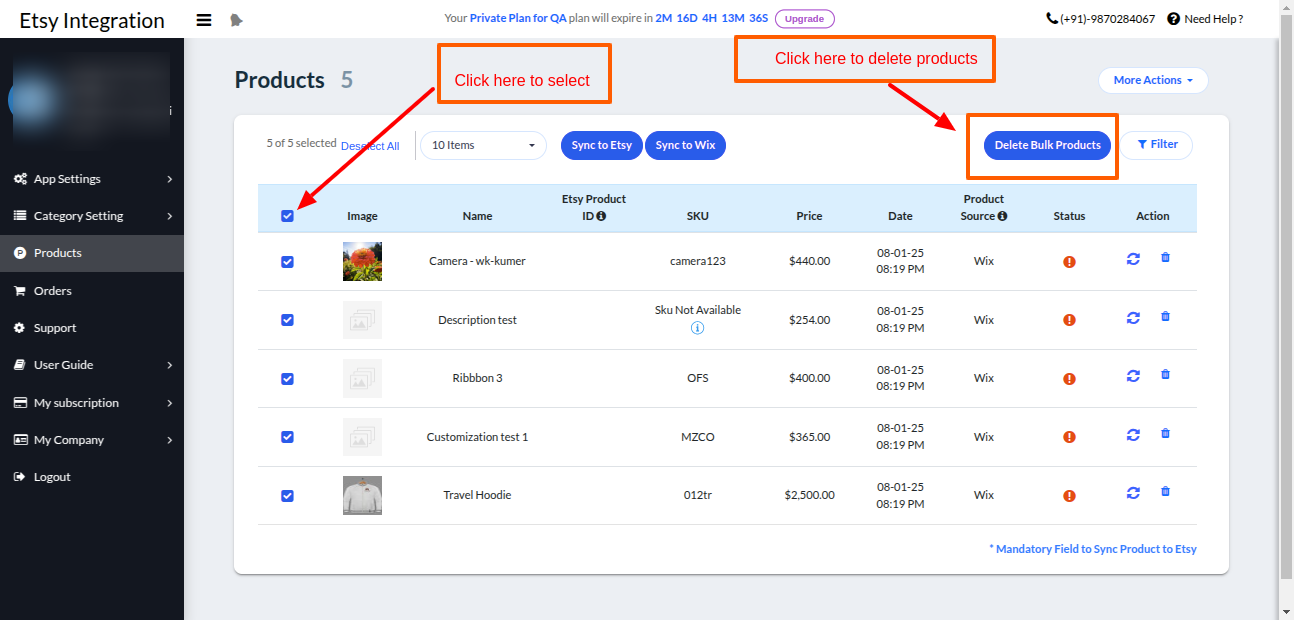Click the Description test placeholder image
Viewport: 1294px width, 620px height.
(x=362, y=320)
